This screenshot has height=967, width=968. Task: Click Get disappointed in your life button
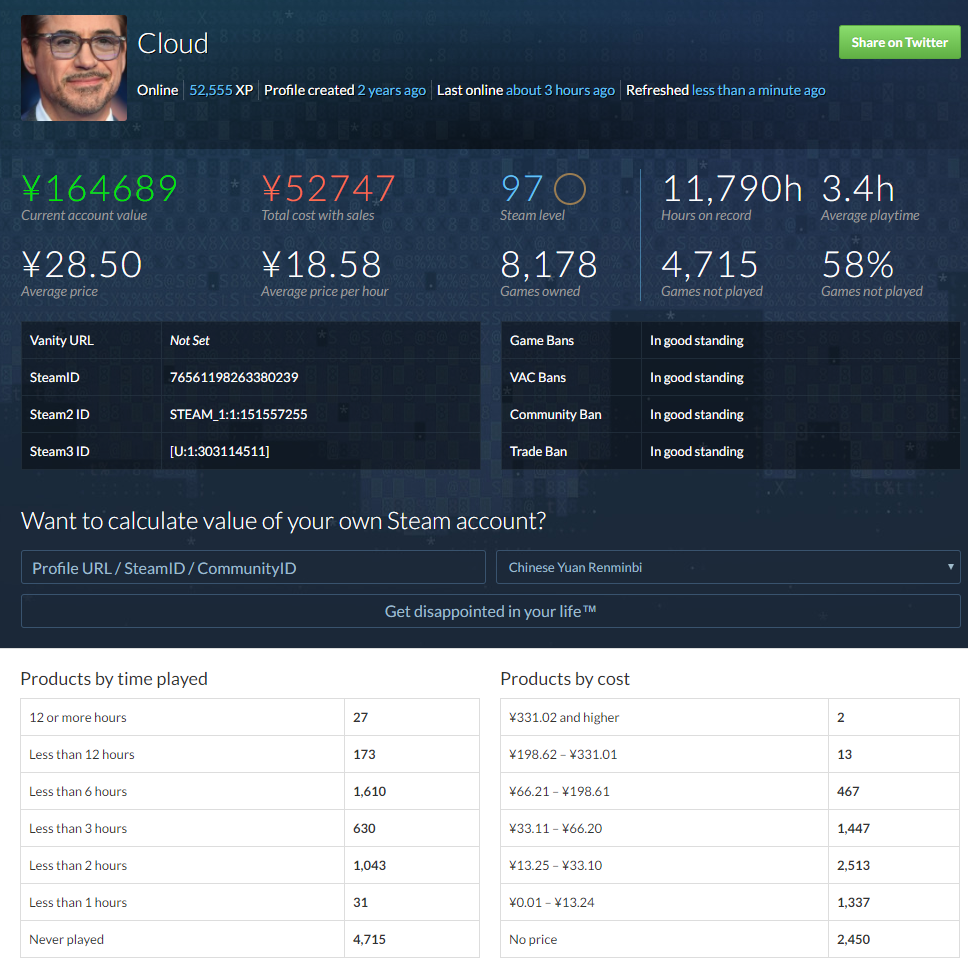tap(491, 611)
